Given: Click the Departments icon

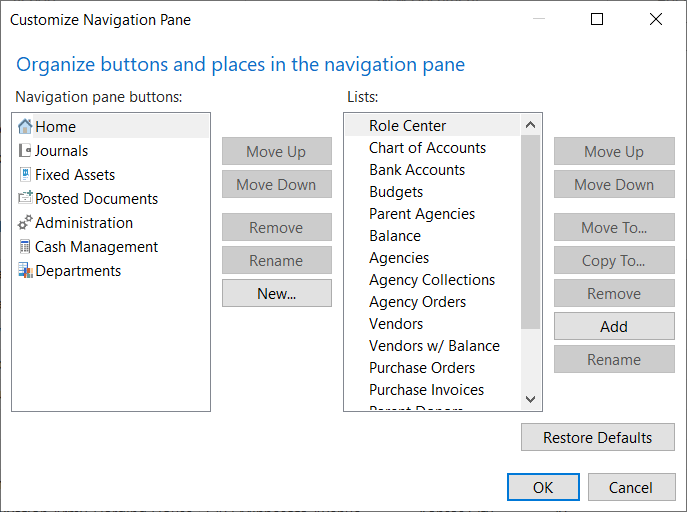Looking at the screenshot, I should (x=26, y=271).
